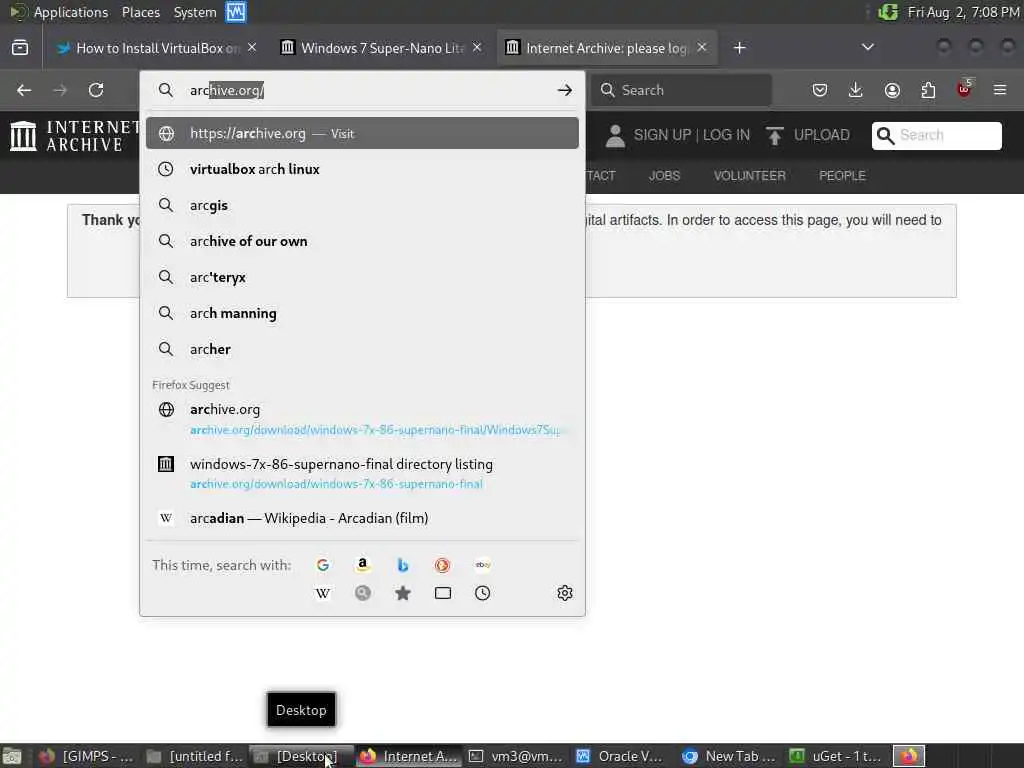
Task: Select archer search suggestion
Action: pos(362,349)
